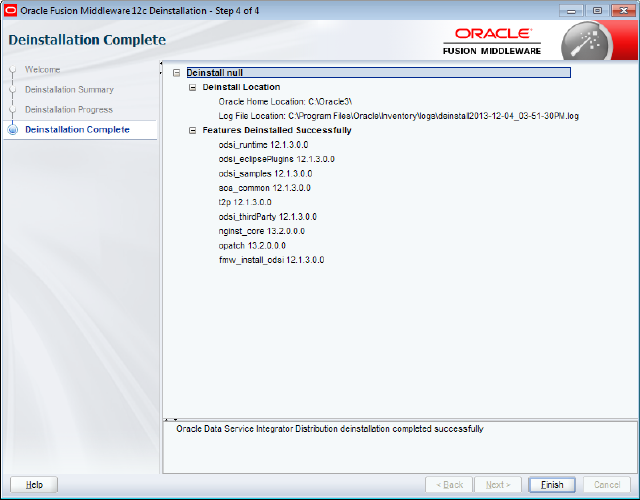The image size is (640, 500).
Task: Click the Finish button
Action: point(552,485)
